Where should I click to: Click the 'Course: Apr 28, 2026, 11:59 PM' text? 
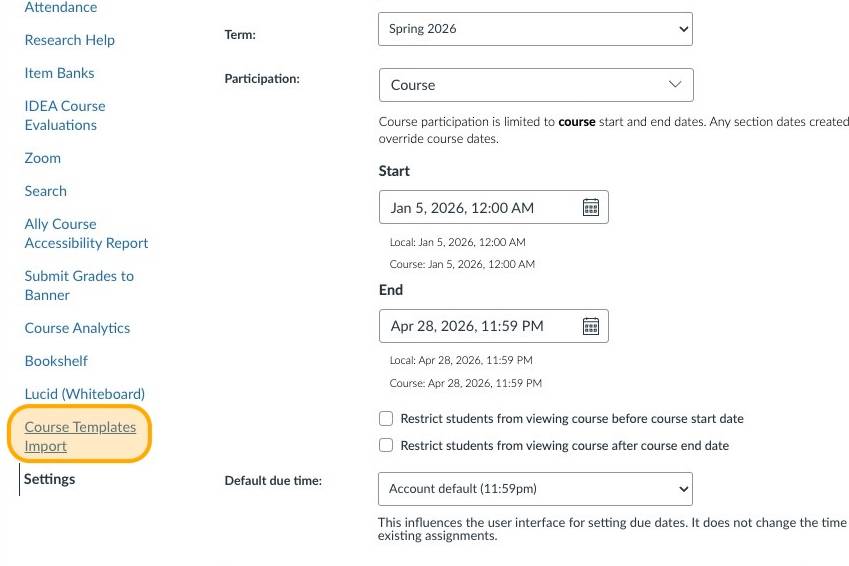[466, 383]
